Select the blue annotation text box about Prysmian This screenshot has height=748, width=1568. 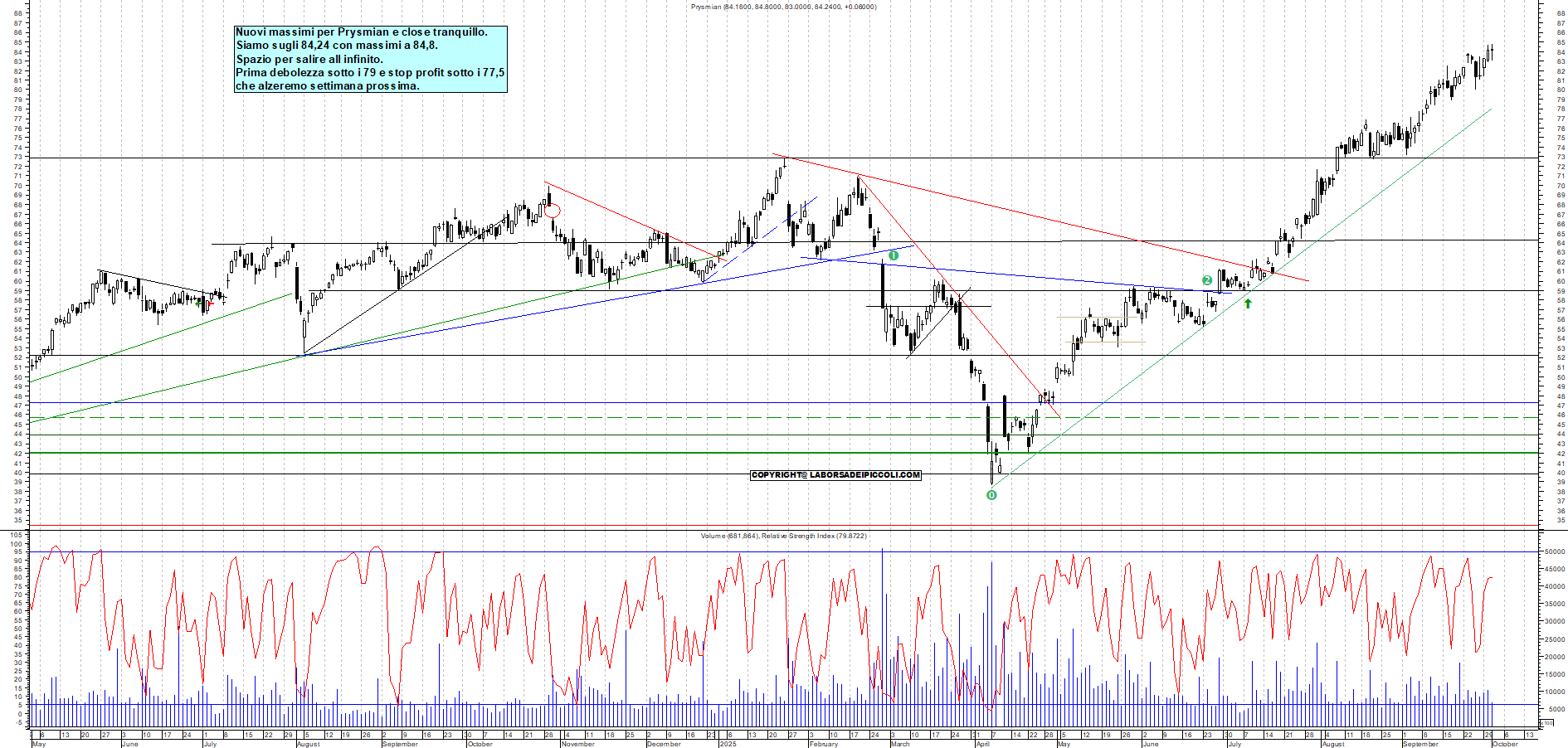[370, 59]
